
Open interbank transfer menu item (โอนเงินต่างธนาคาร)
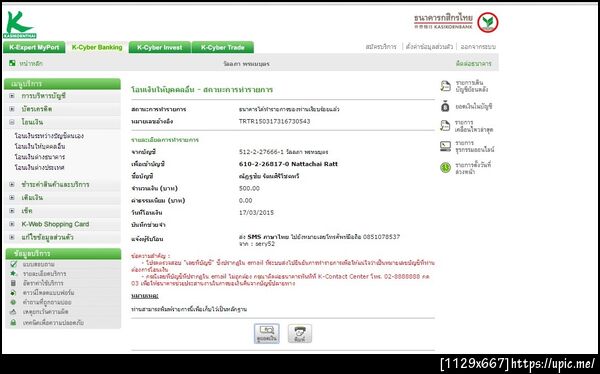(x=40, y=157)
